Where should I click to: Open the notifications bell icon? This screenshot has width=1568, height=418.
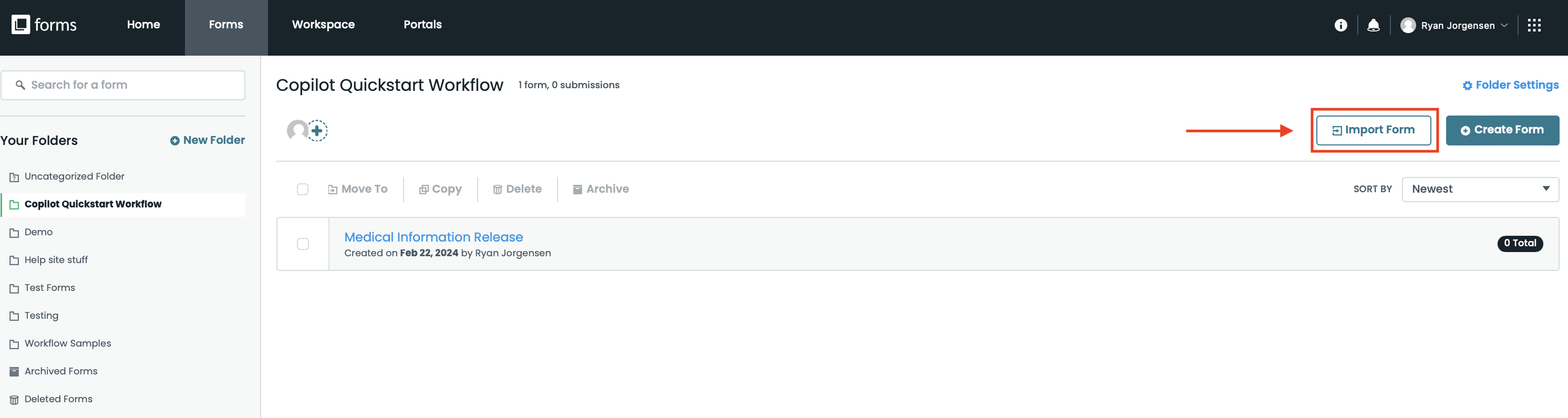pyautogui.click(x=1374, y=25)
